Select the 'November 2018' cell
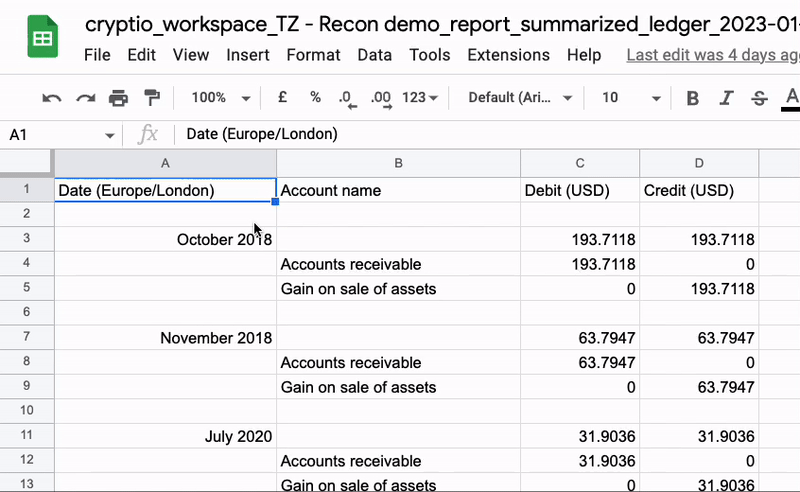 [165, 337]
